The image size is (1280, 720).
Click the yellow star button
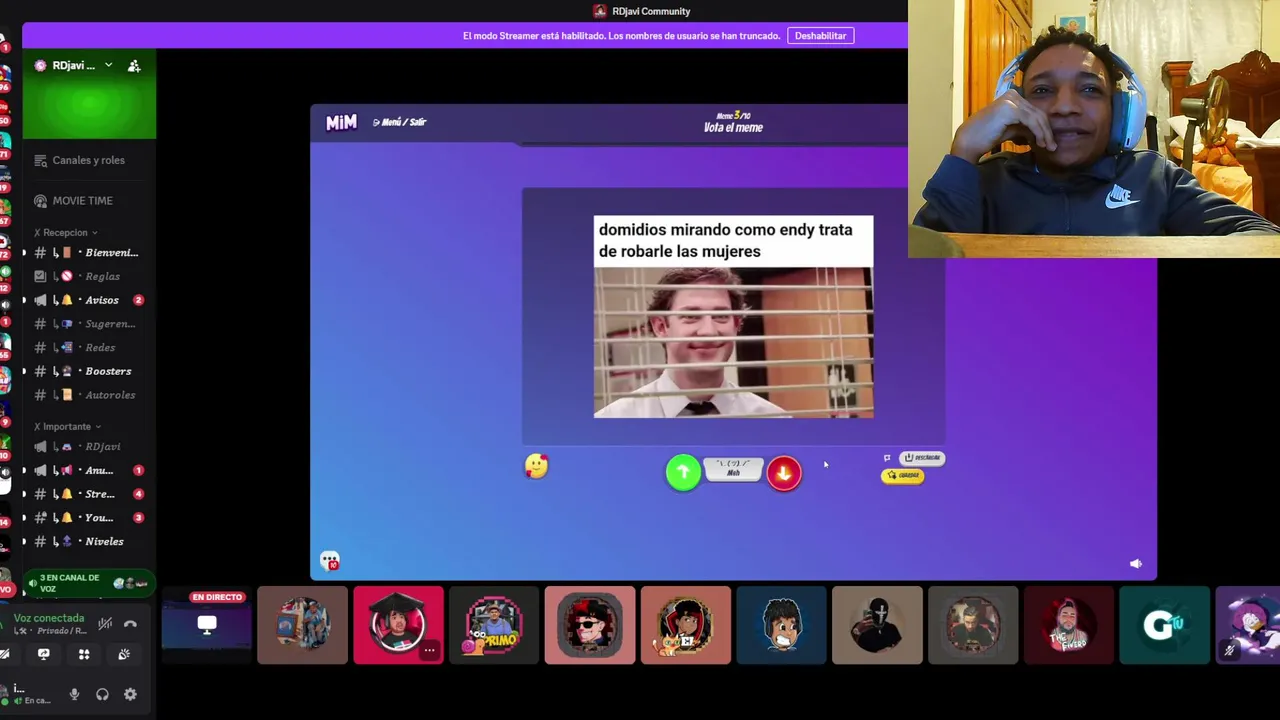(903, 476)
